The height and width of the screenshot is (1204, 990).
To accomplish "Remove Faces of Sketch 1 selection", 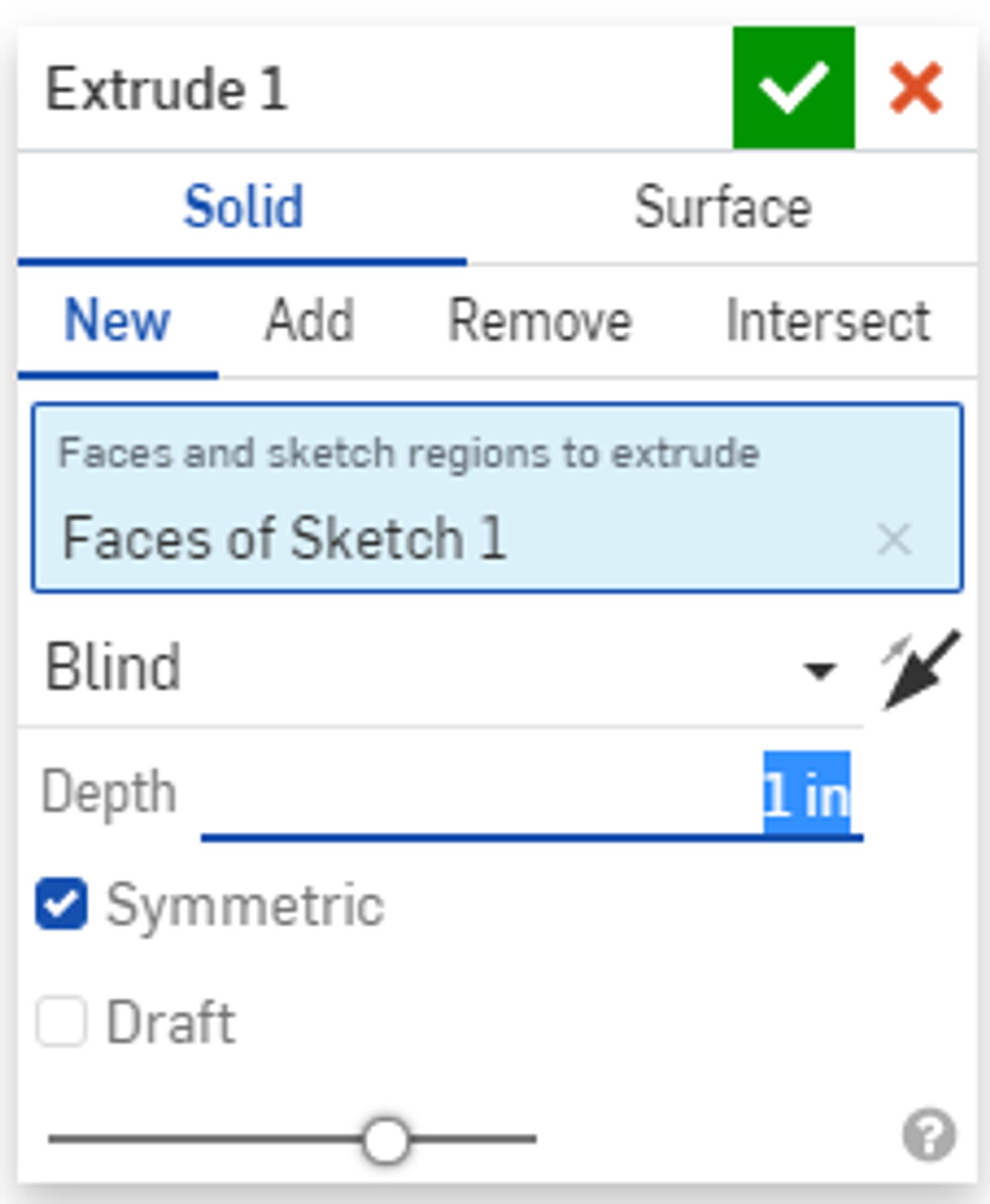I will (893, 539).
